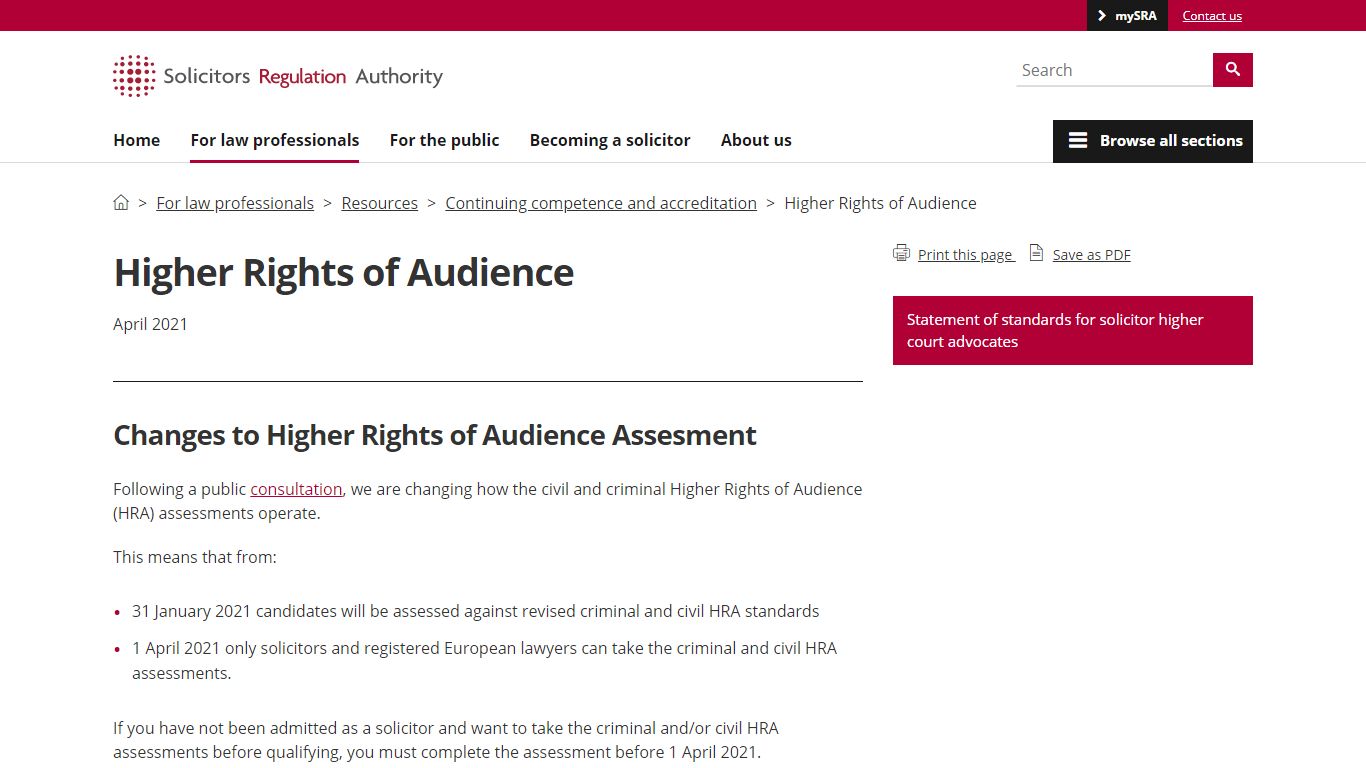This screenshot has width=1366, height=768.
Task: Follow the consultation link in the paragraph
Action: click(296, 489)
